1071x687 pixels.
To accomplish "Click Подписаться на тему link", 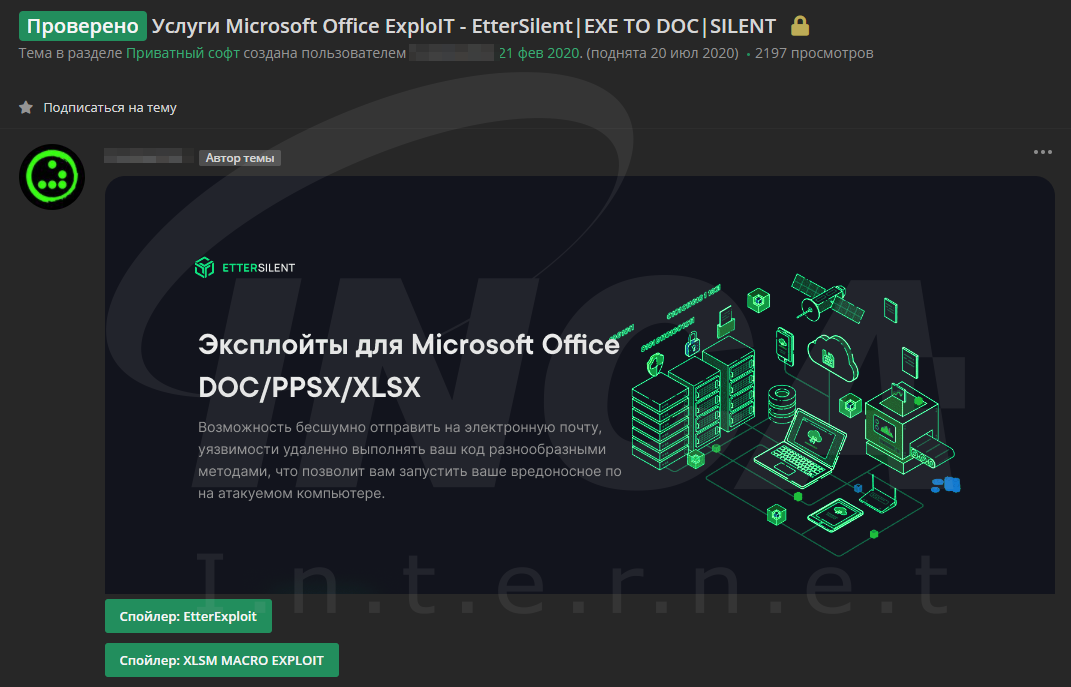I will 110,107.
